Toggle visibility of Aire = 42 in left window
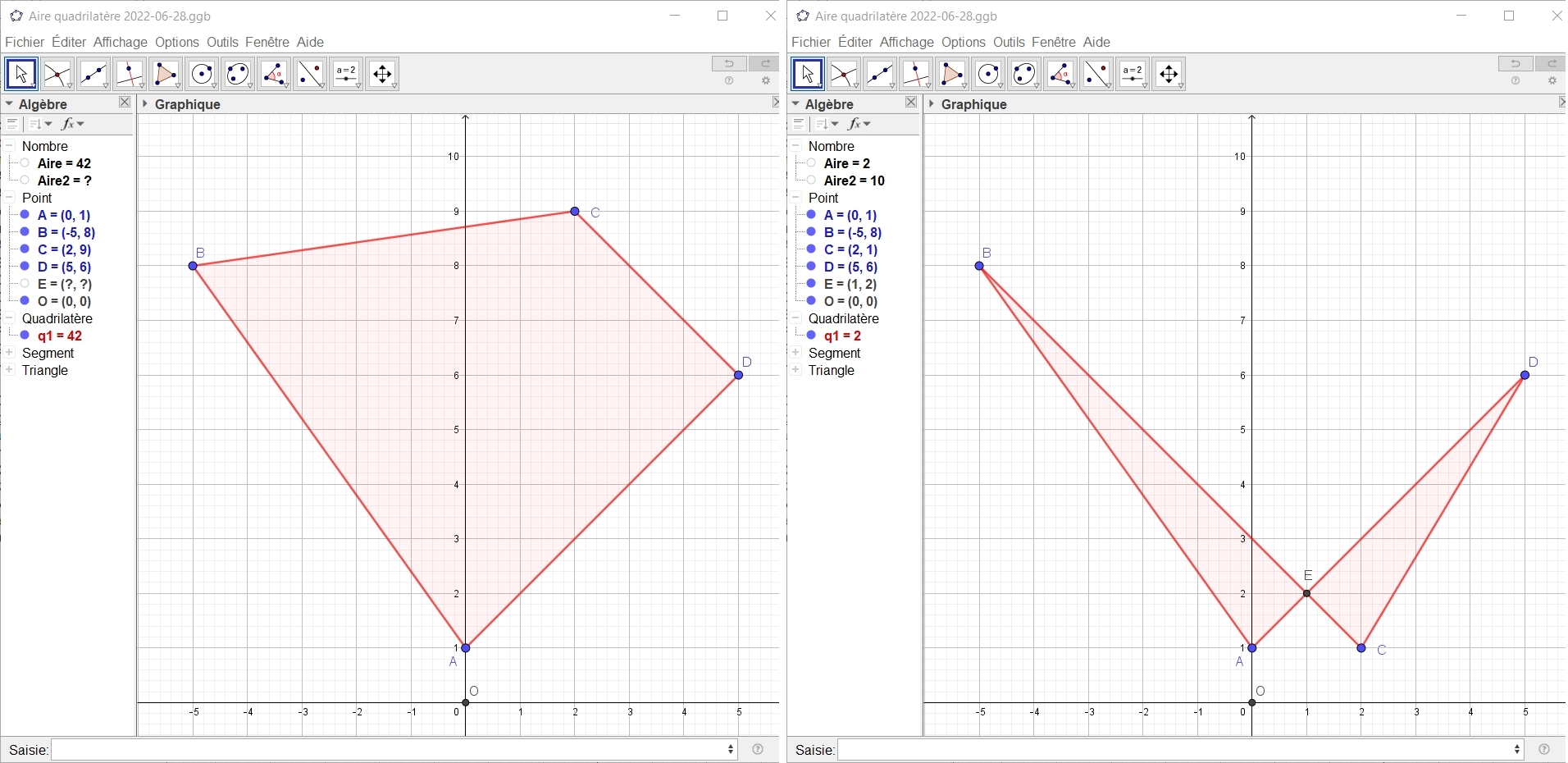Screen dimensions: 1568x763 coord(25,163)
